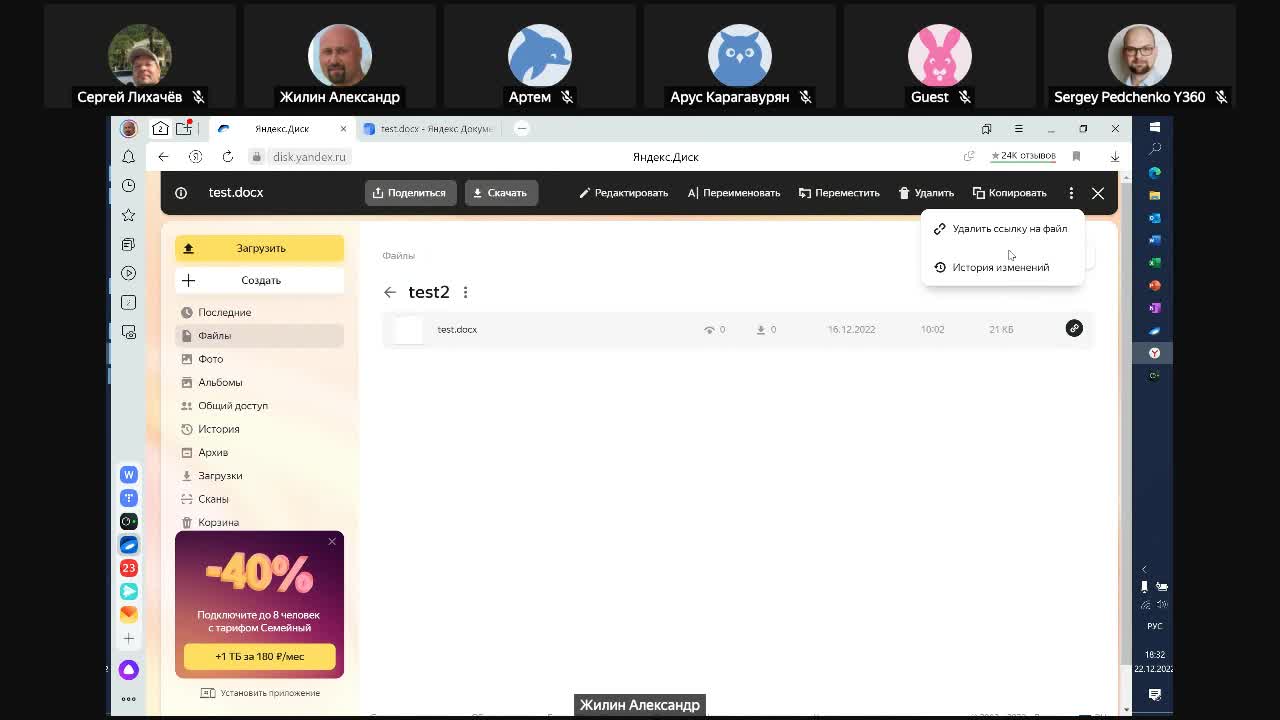The image size is (1280, 720).
Task: Click the +1 ТБ за 180 ₽/мес button
Action: coord(259,656)
